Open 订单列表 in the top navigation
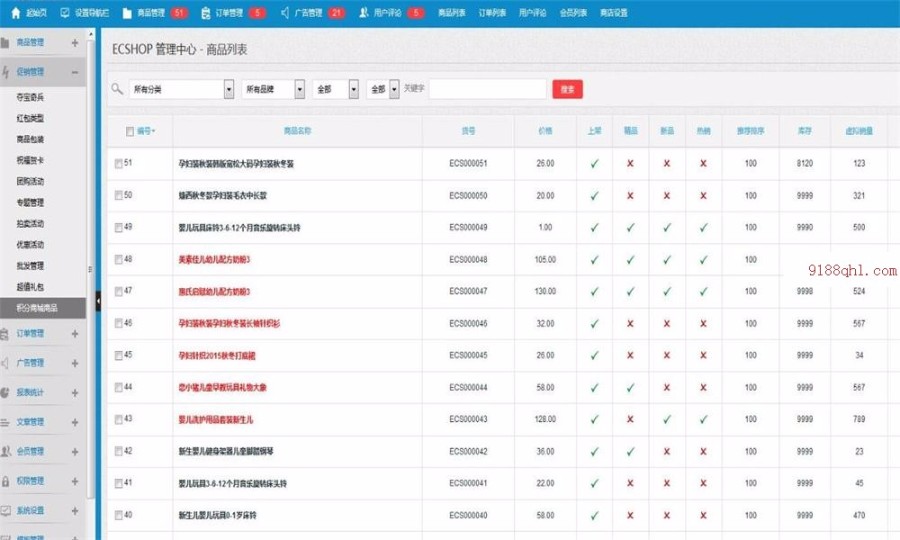Viewport: 900px width, 540px height. click(492, 13)
